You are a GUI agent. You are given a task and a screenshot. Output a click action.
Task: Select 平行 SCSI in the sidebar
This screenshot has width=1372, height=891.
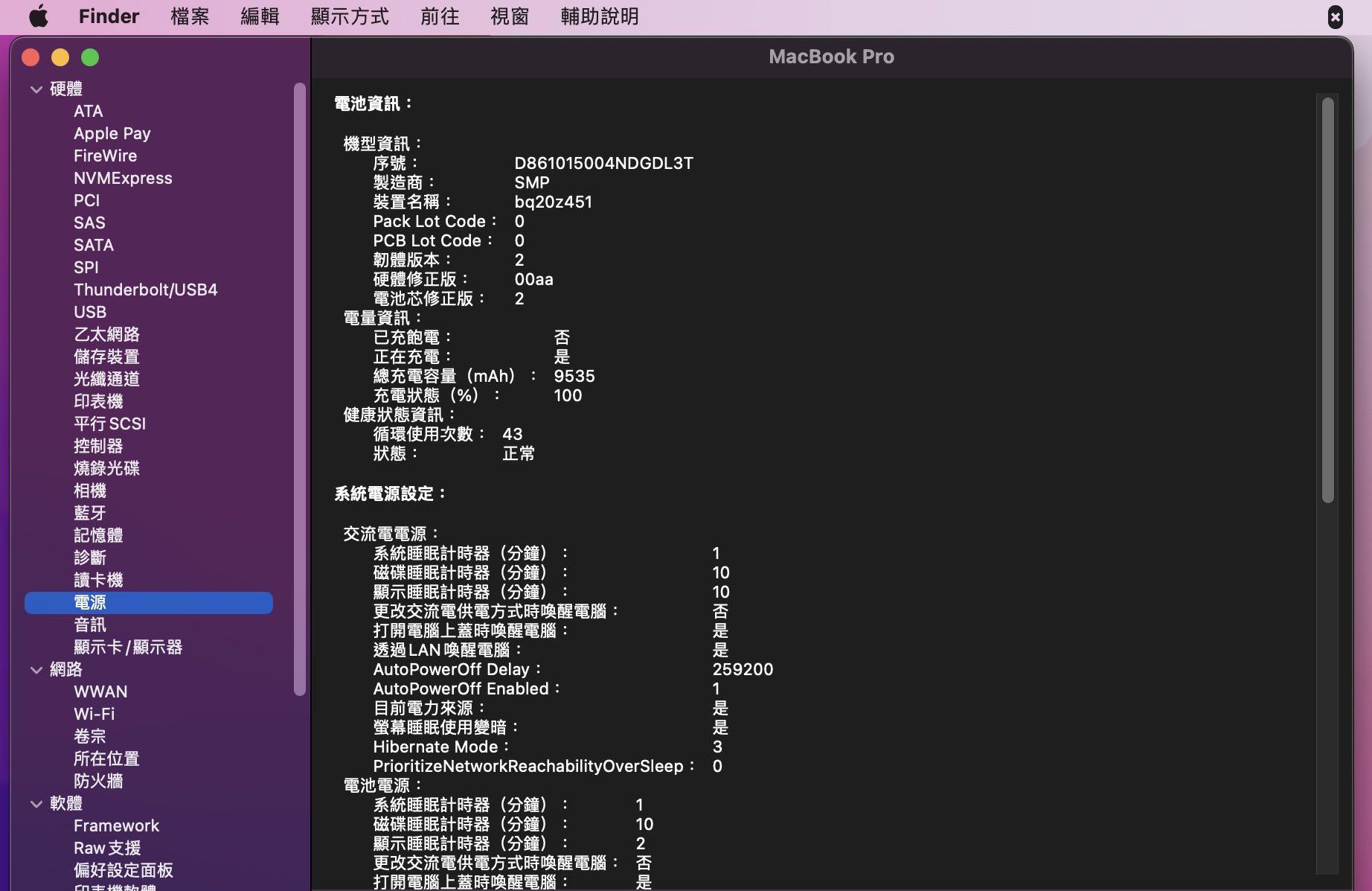pyautogui.click(x=109, y=424)
